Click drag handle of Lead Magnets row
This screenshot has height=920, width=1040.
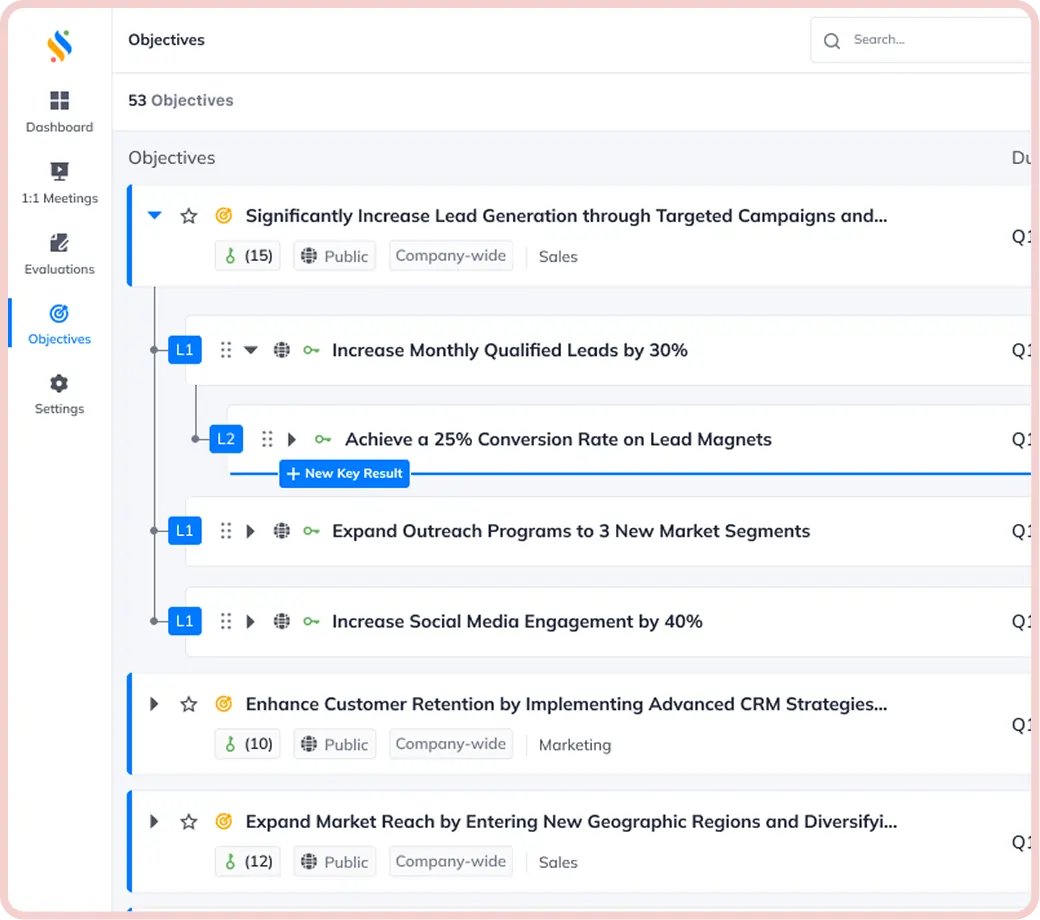coord(267,438)
